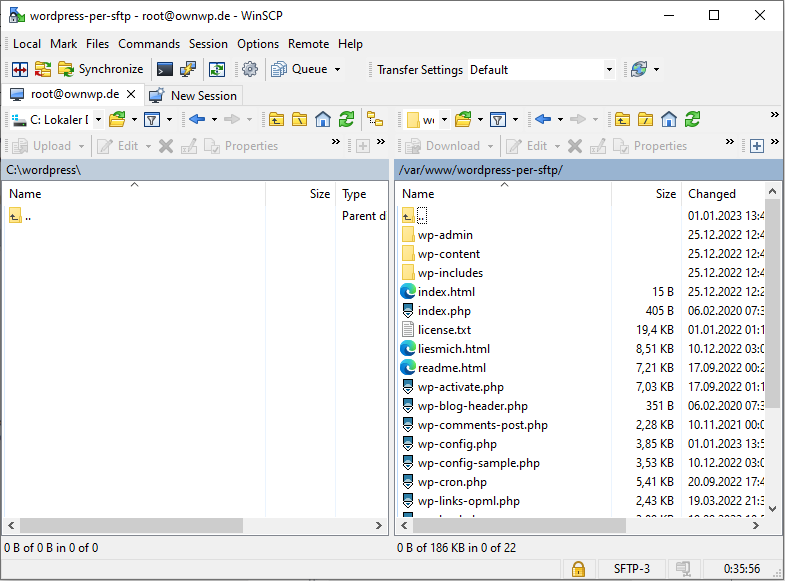Go back in remote panel history
The image size is (785, 581).
(x=543, y=119)
